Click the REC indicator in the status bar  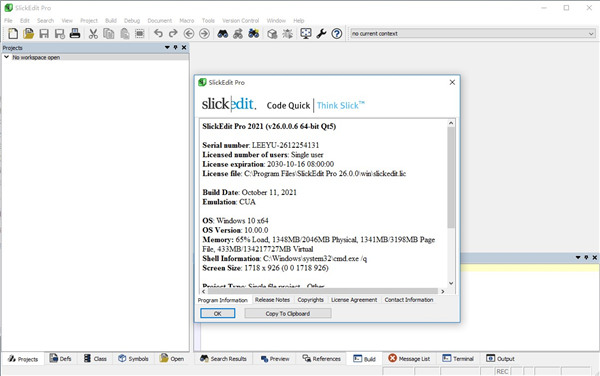pos(502,371)
